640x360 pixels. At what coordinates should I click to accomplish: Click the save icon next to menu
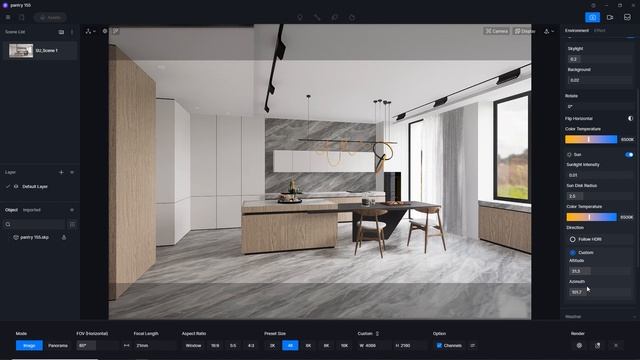22,18
